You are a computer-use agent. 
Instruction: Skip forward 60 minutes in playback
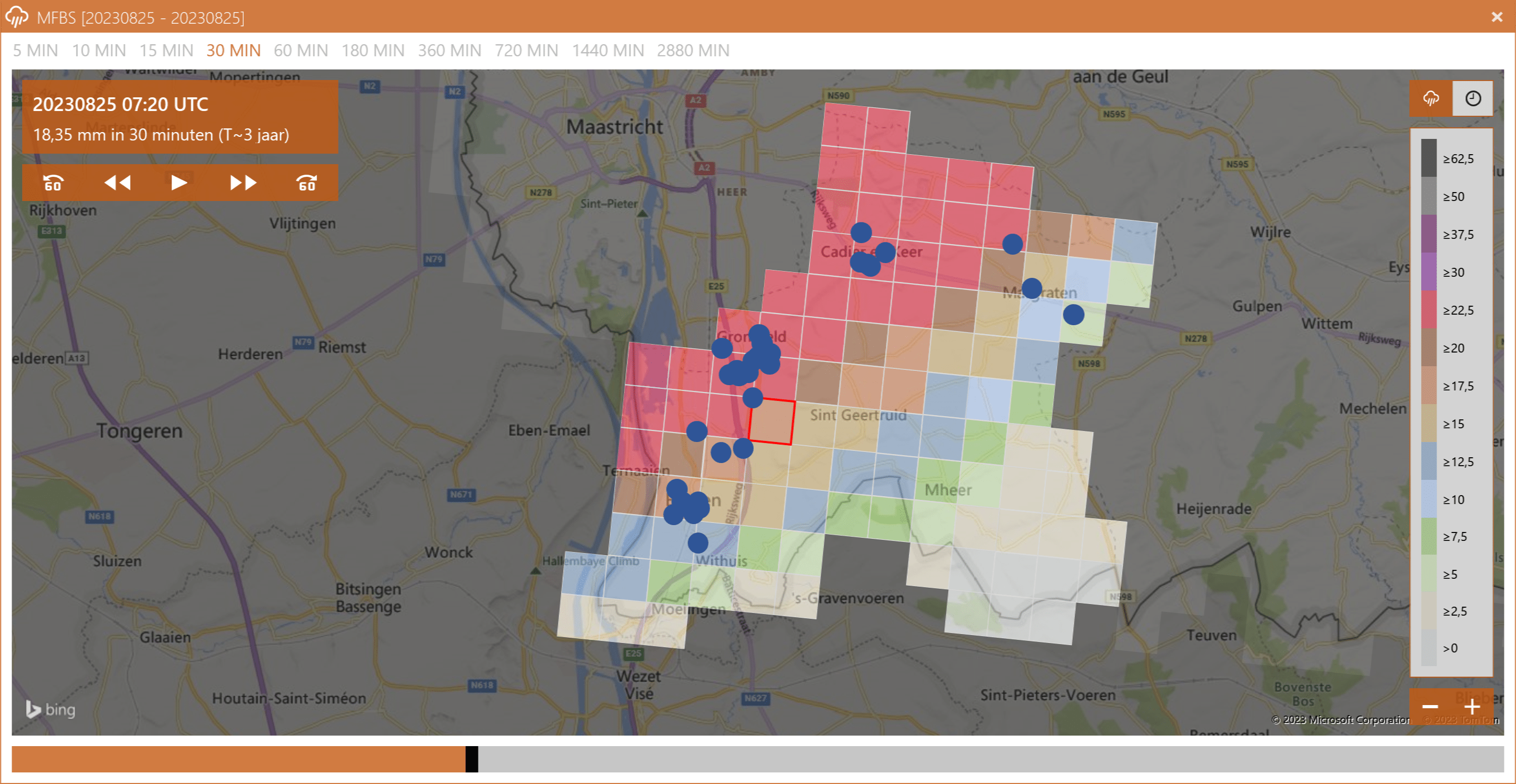[306, 183]
